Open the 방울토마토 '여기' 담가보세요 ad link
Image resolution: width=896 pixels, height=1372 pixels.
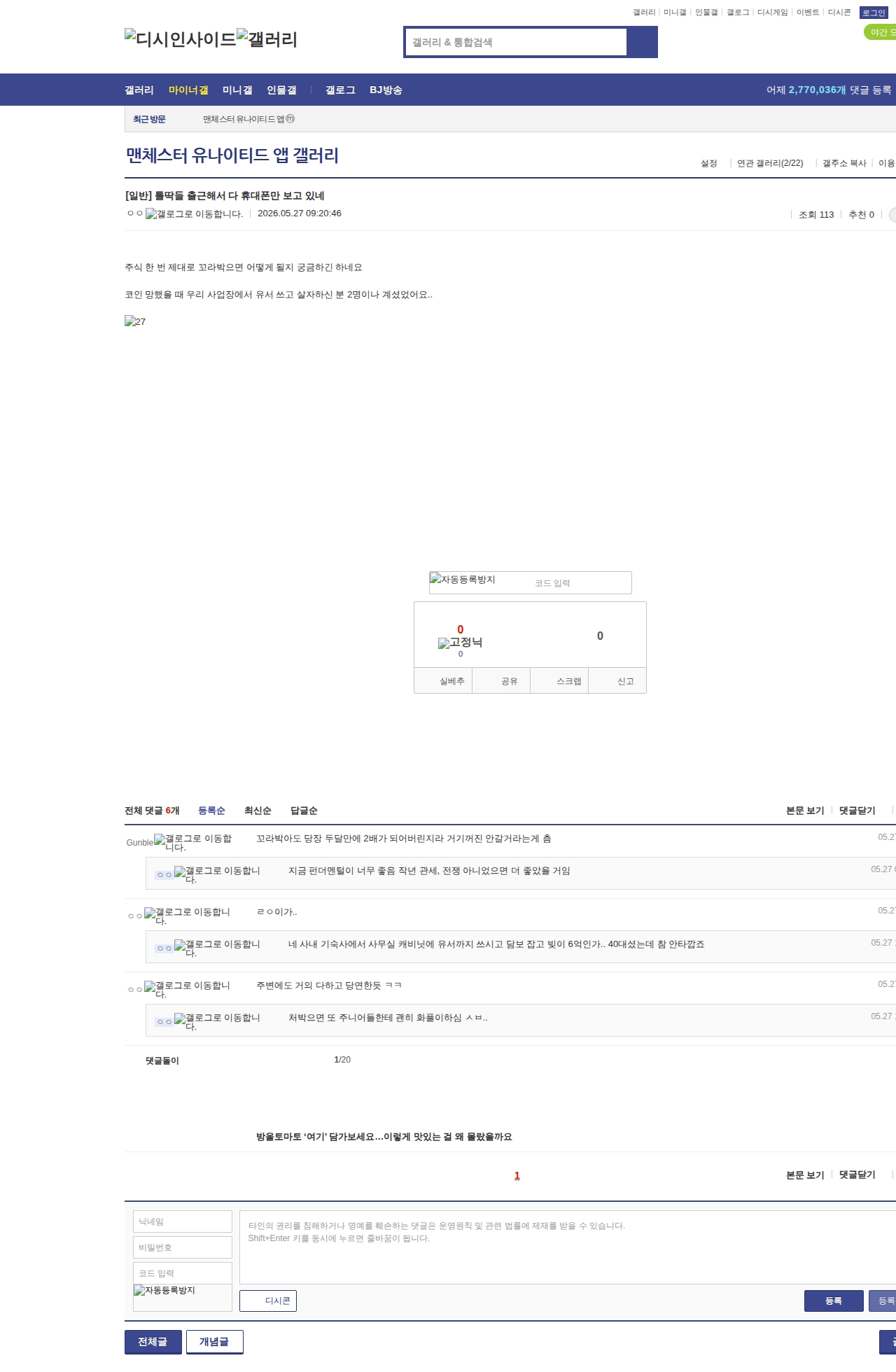click(x=384, y=1137)
